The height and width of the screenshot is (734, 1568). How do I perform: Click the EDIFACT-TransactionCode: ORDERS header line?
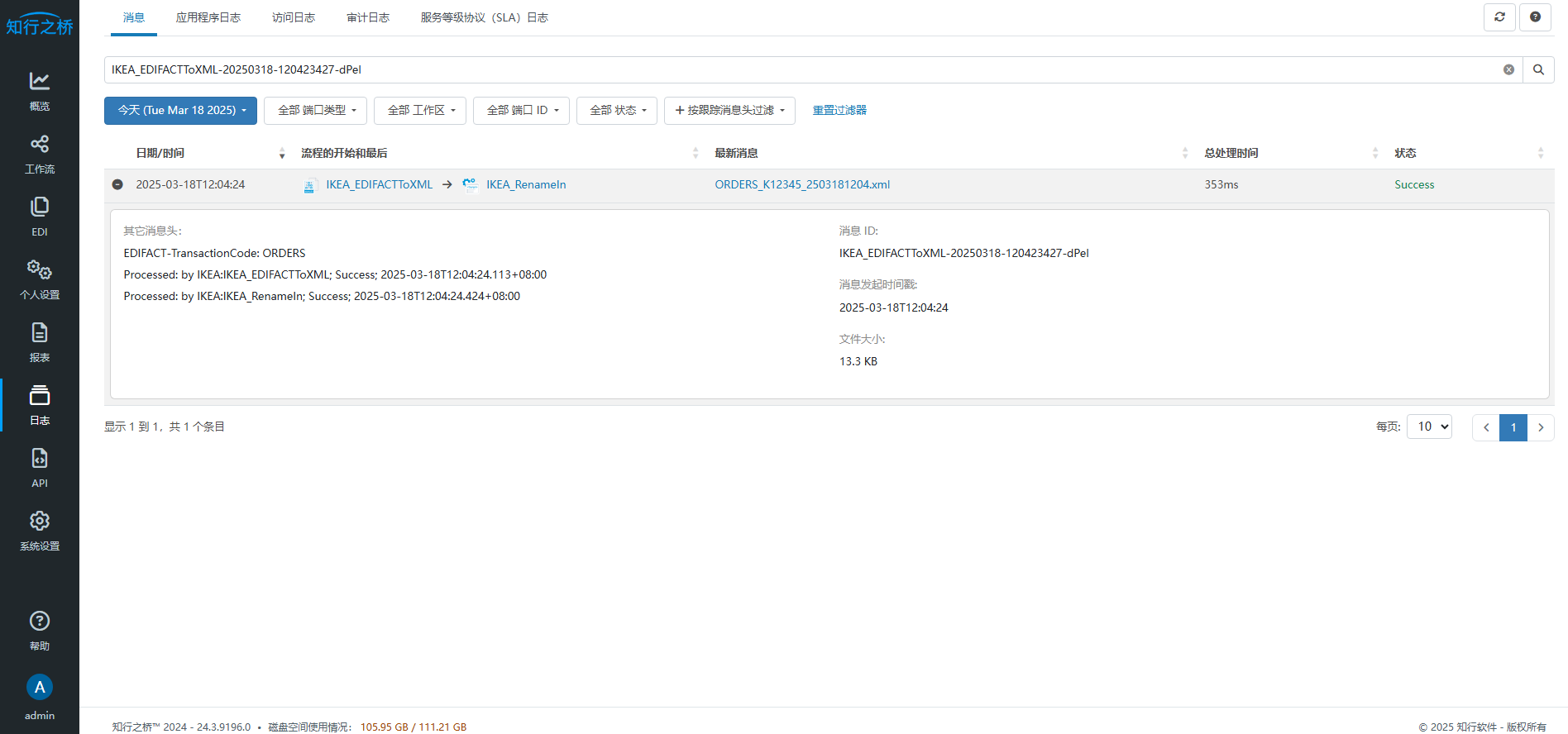(214, 253)
